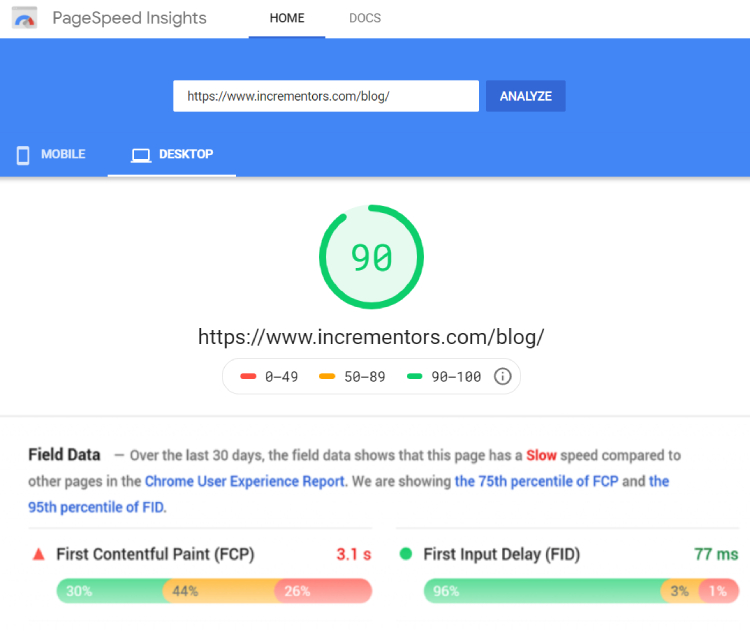Click the green 90–100 legend marker

(414, 376)
